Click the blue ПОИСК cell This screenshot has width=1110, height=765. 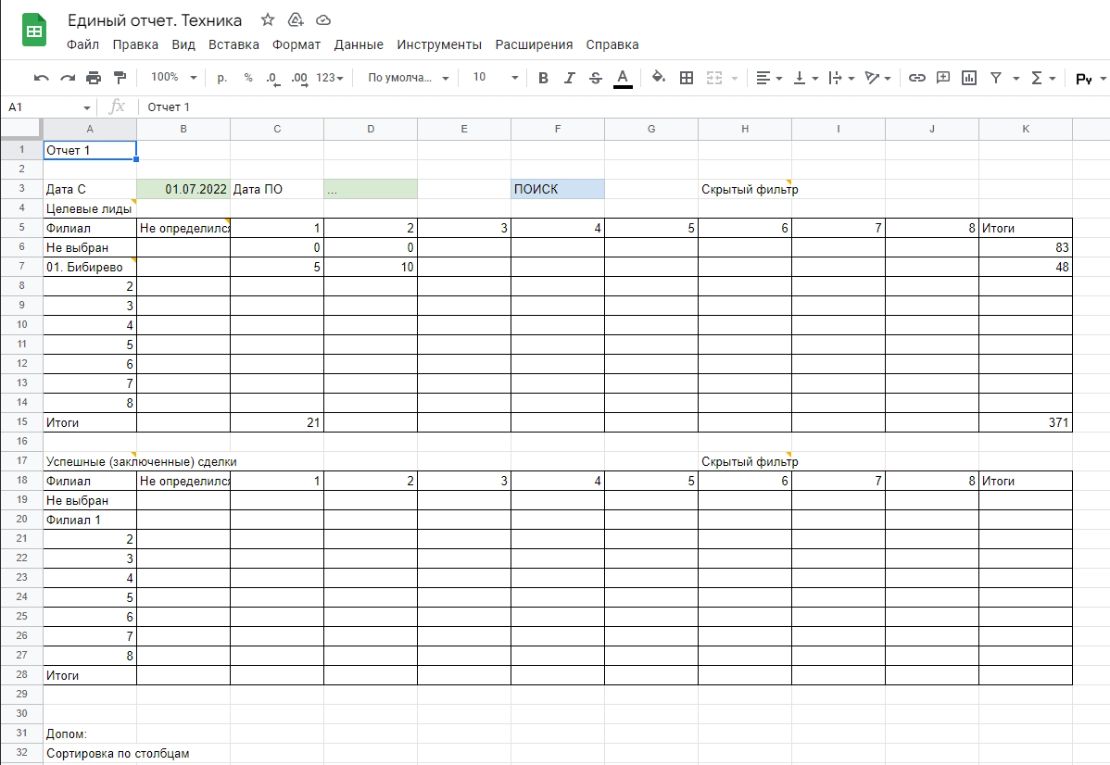(x=557, y=189)
